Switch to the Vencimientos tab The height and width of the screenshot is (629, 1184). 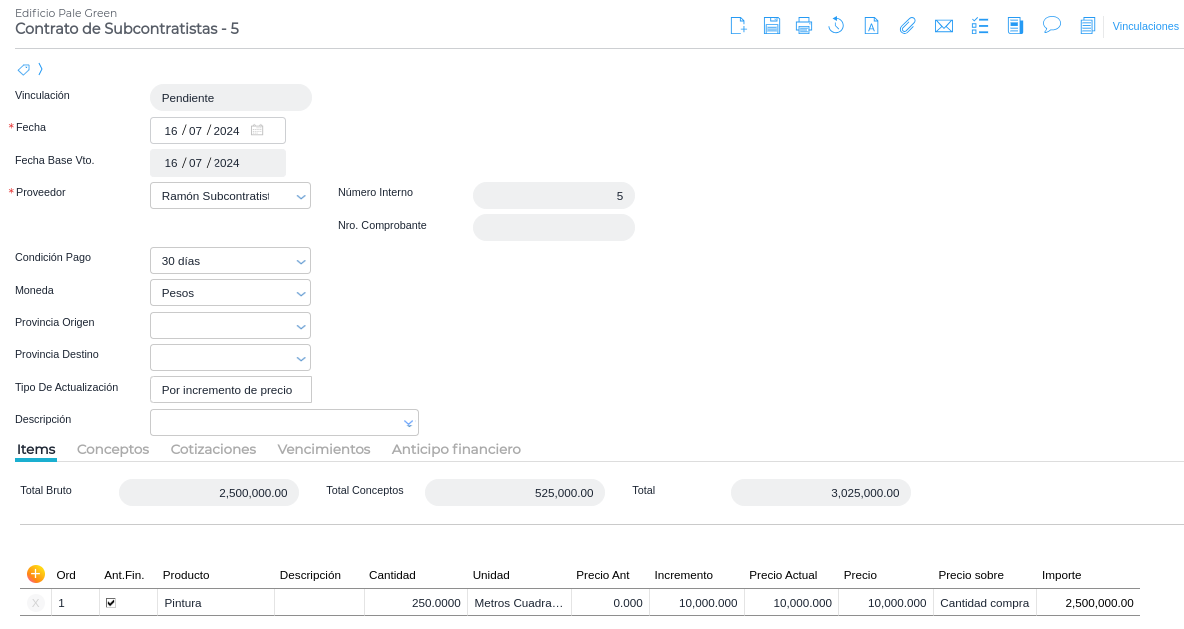point(324,450)
